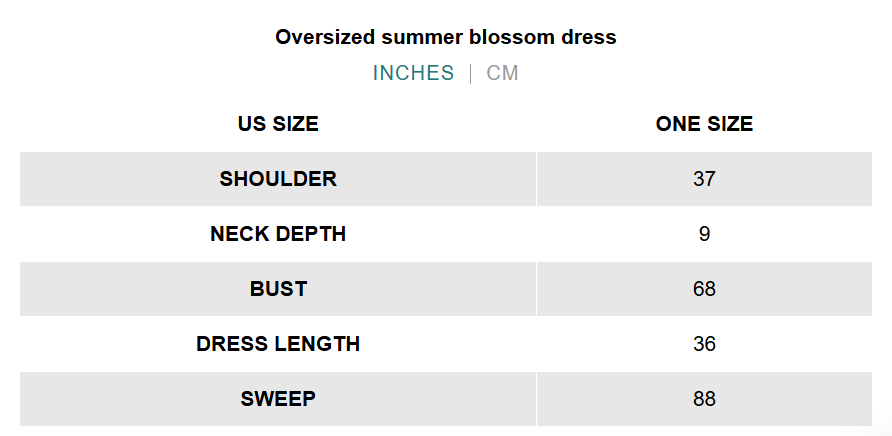Screen dimensions: 892x436
Task: Click the sweep value 88
Action: pyautogui.click(x=704, y=399)
